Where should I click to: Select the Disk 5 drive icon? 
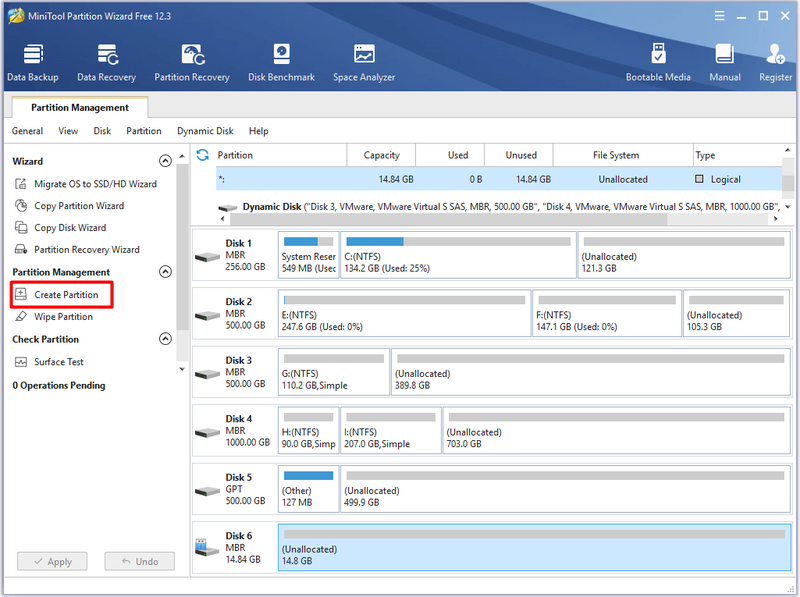pyautogui.click(x=207, y=491)
